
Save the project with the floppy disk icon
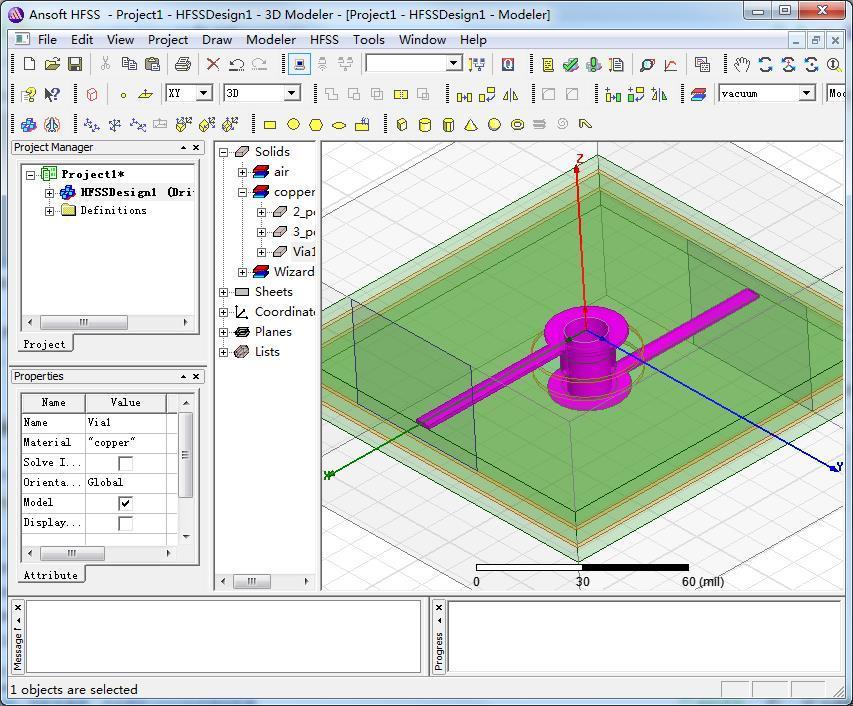(x=75, y=64)
